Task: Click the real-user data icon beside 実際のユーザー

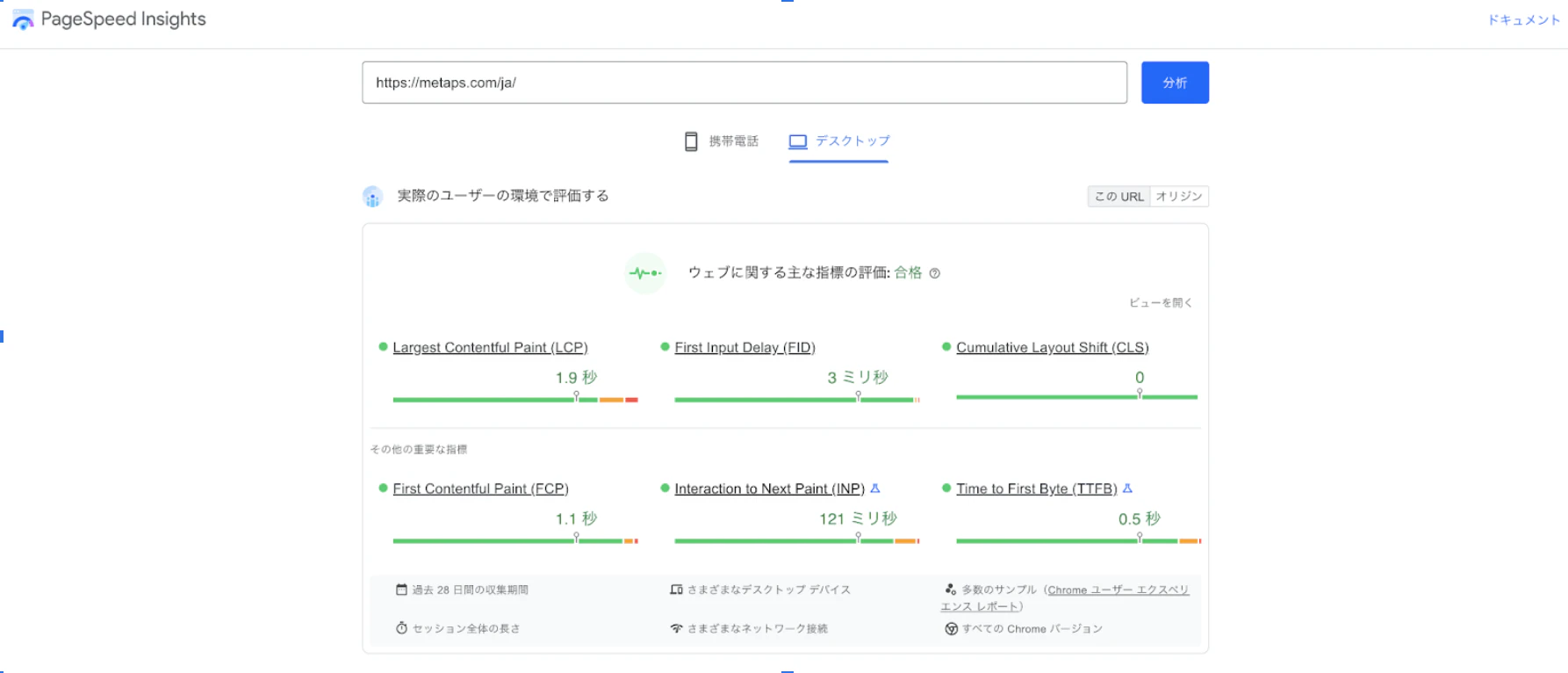Action: 372,196
